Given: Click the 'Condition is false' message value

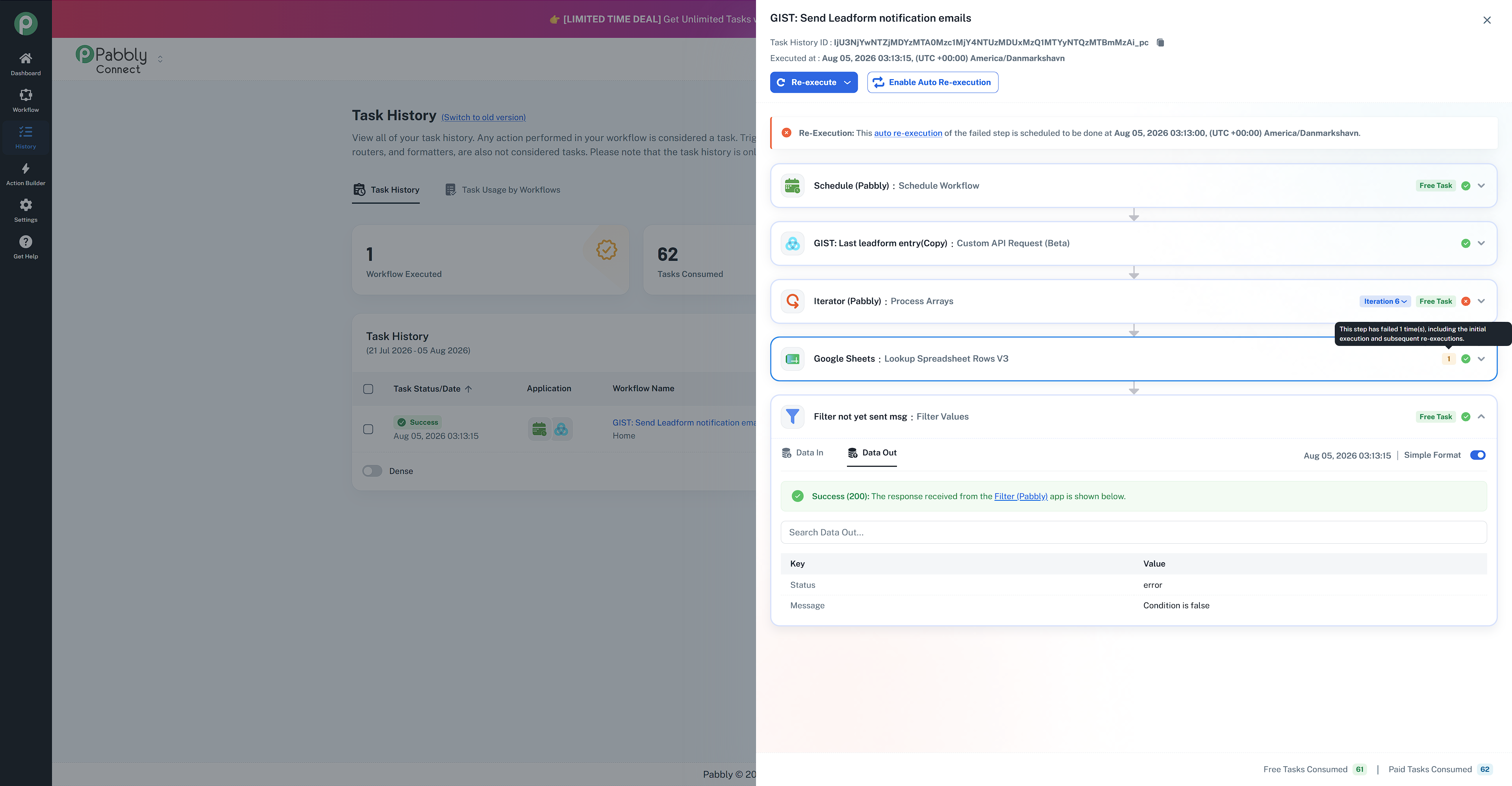Looking at the screenshot, I should [1176, 606].
